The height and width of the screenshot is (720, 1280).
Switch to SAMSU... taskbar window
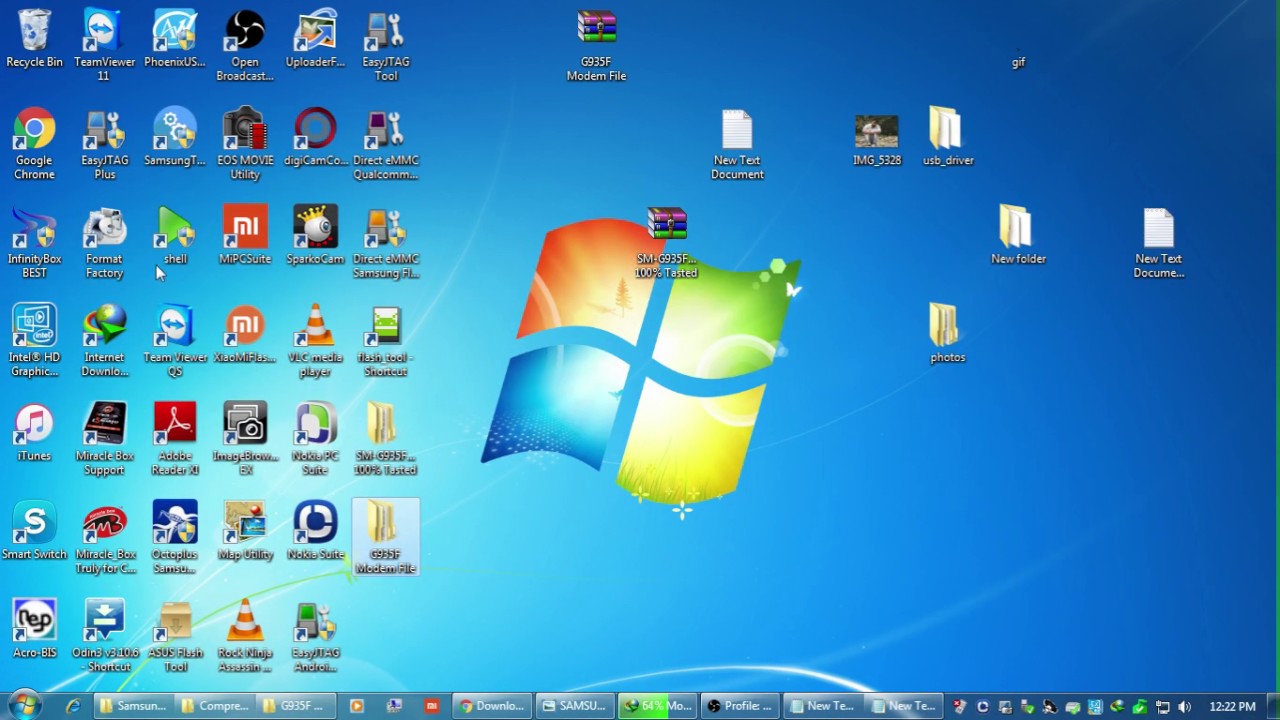click(x=574, y=706)
